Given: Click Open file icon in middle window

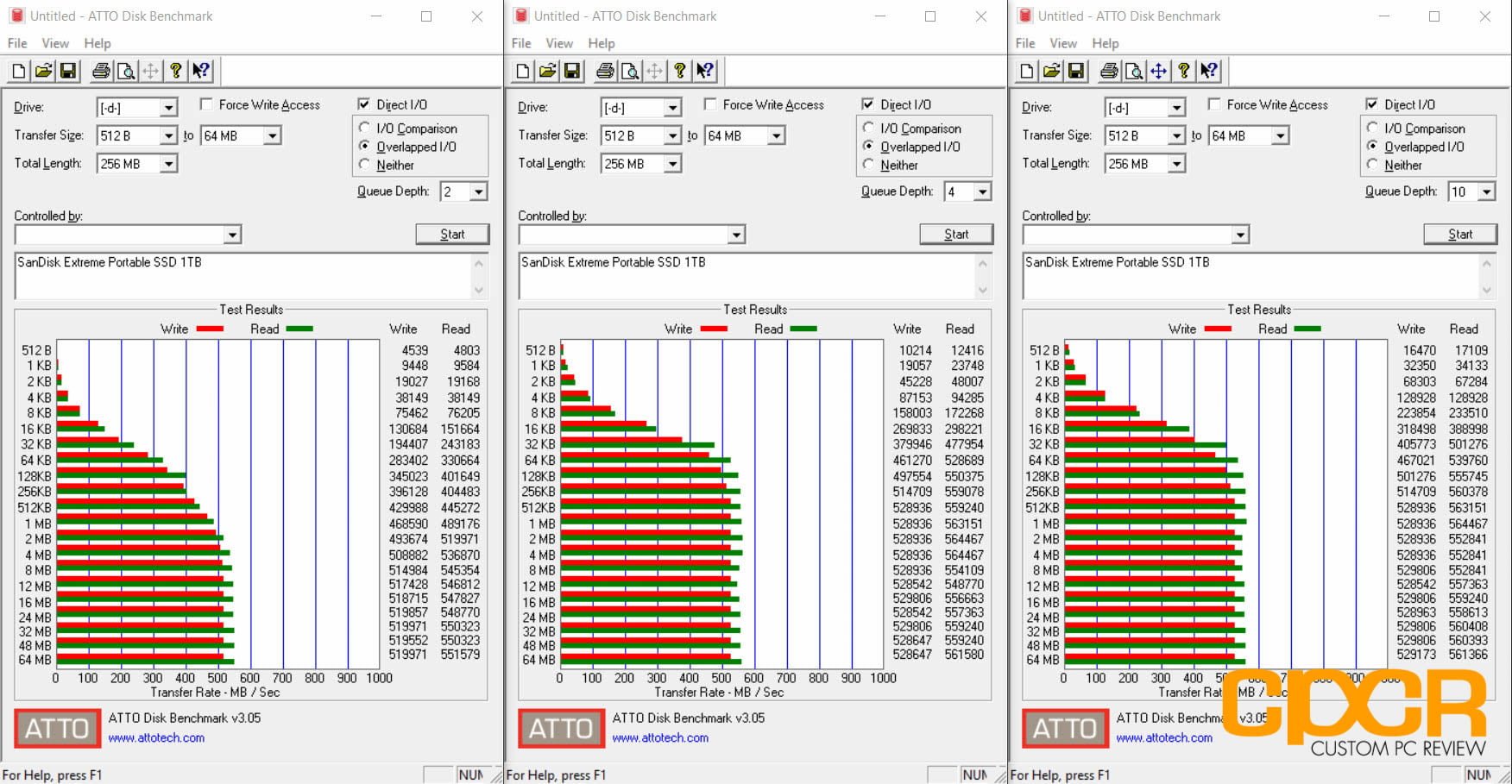Looking at the screenshot, I should click(x=547, y=71).
